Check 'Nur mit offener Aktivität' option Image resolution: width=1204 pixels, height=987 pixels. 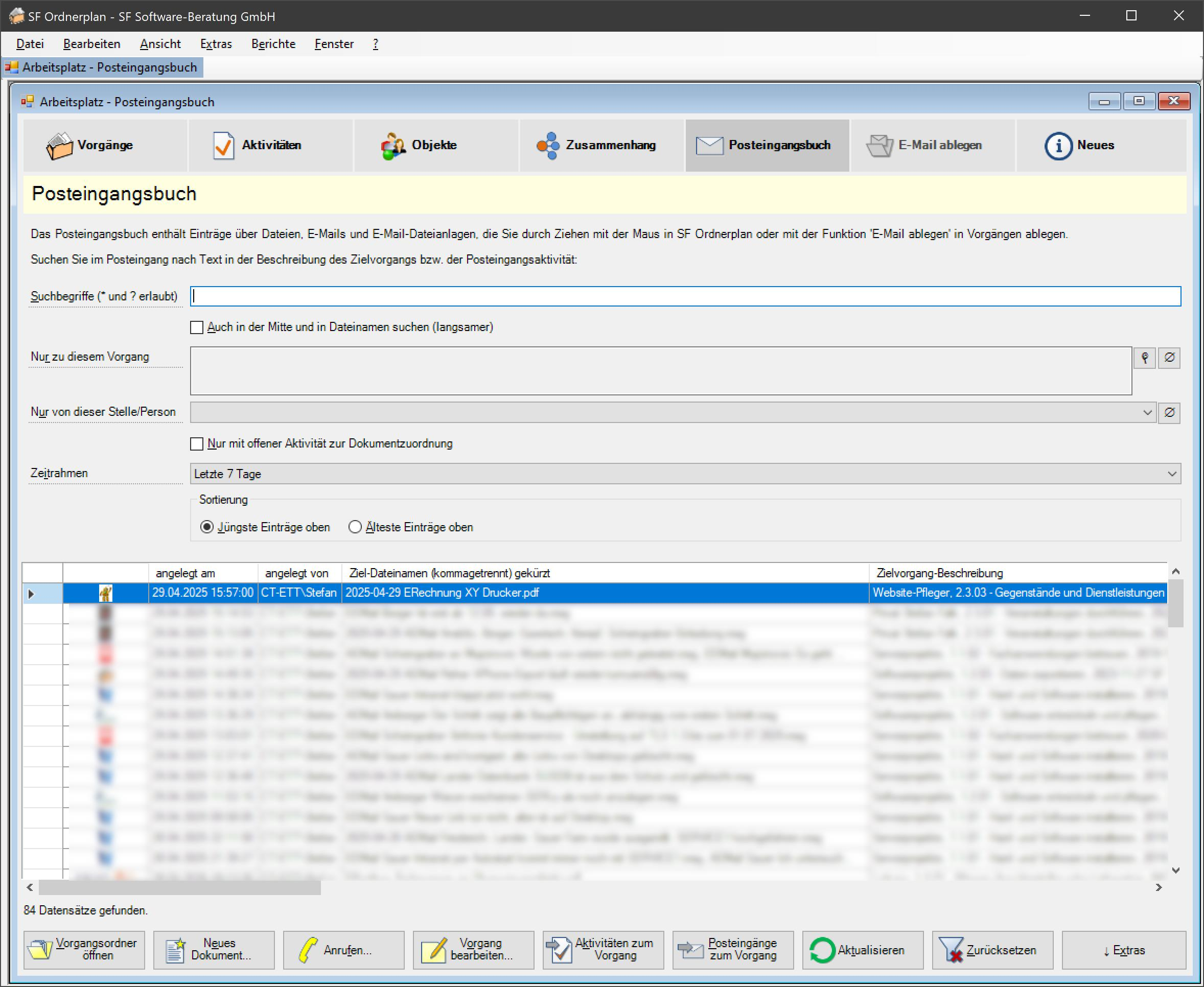coord(197,444)
